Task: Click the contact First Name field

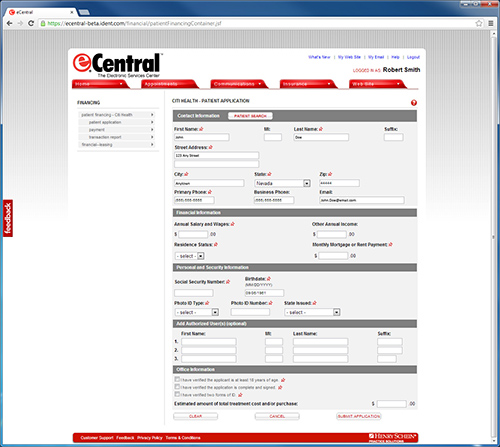Action: pyautogui.click(x=202, y=137)
